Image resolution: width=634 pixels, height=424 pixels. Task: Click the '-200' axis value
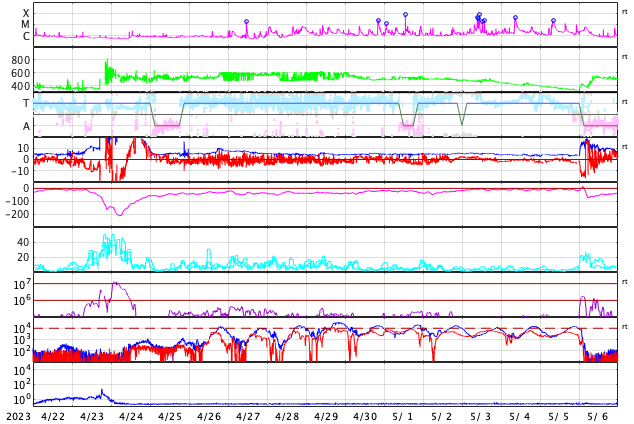click(17, 215)
